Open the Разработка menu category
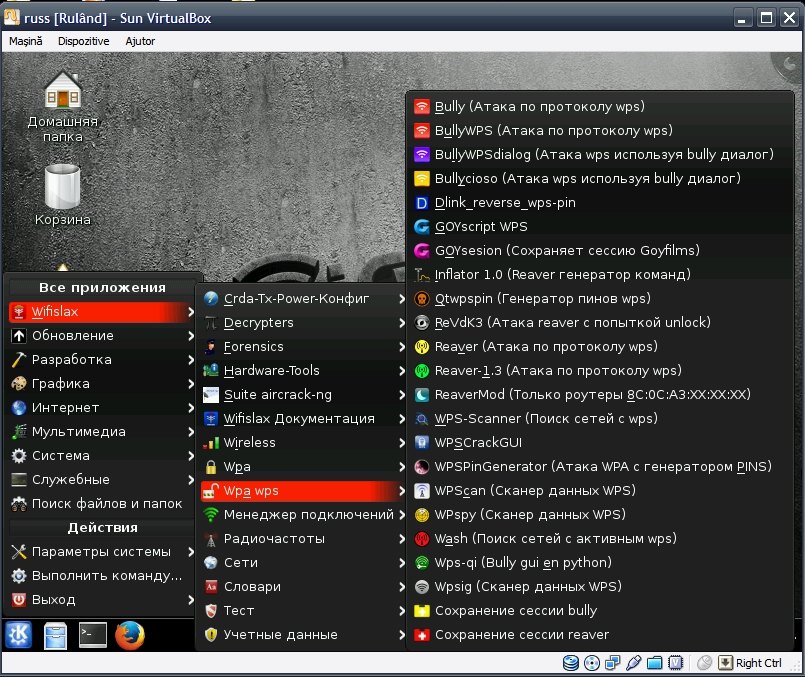 tap(102, 360)
